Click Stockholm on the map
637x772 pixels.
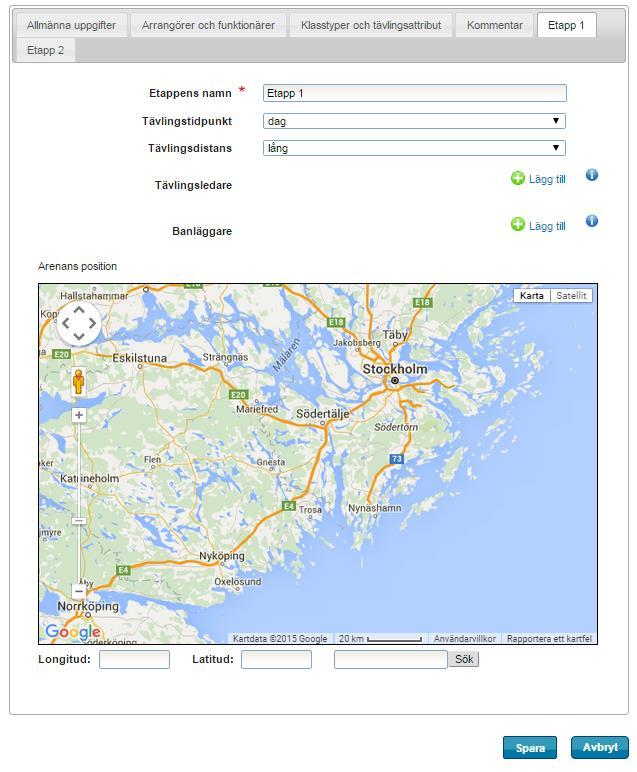point(395,369)
